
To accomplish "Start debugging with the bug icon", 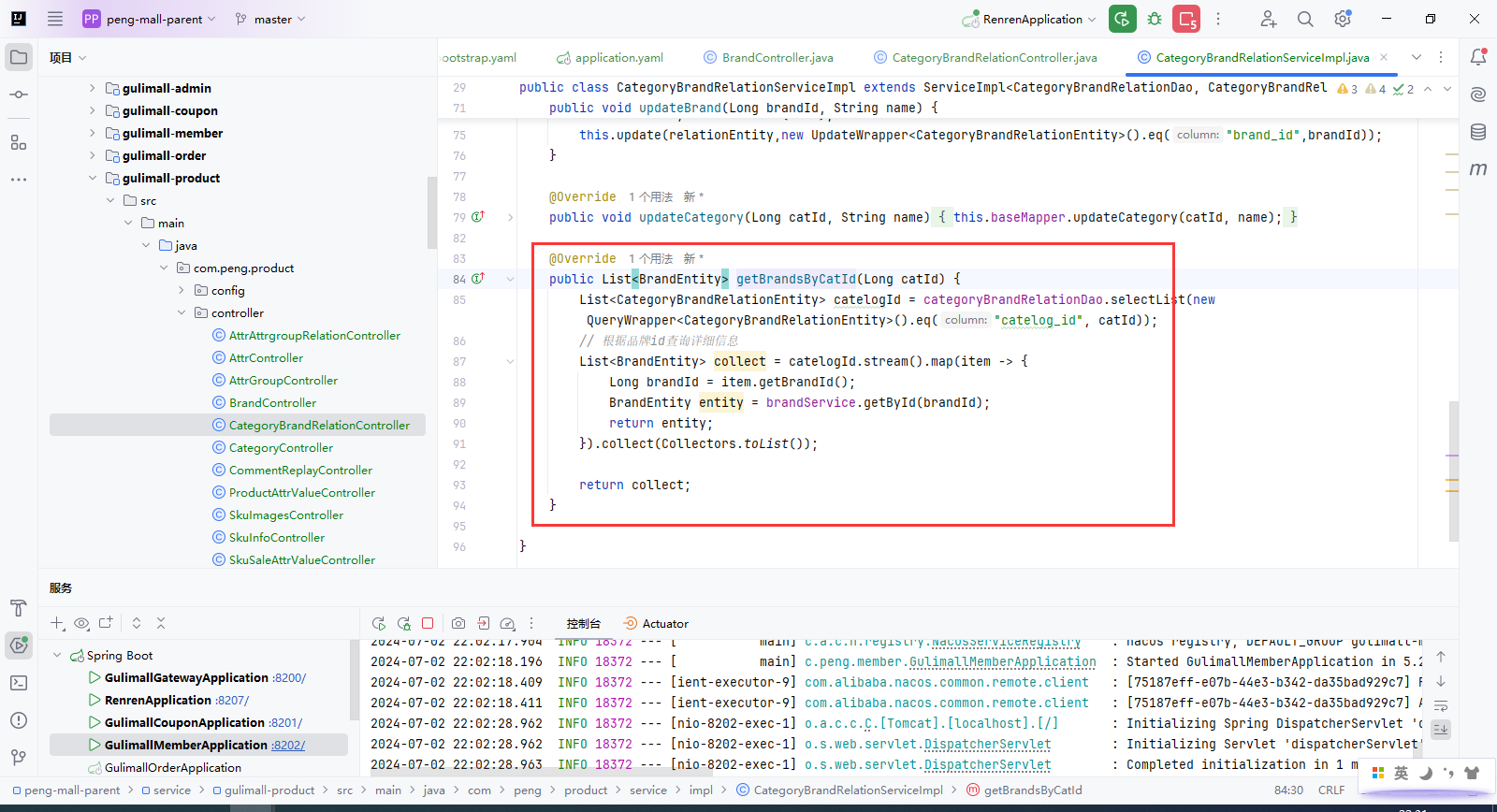I will (x=1155, y=19).
